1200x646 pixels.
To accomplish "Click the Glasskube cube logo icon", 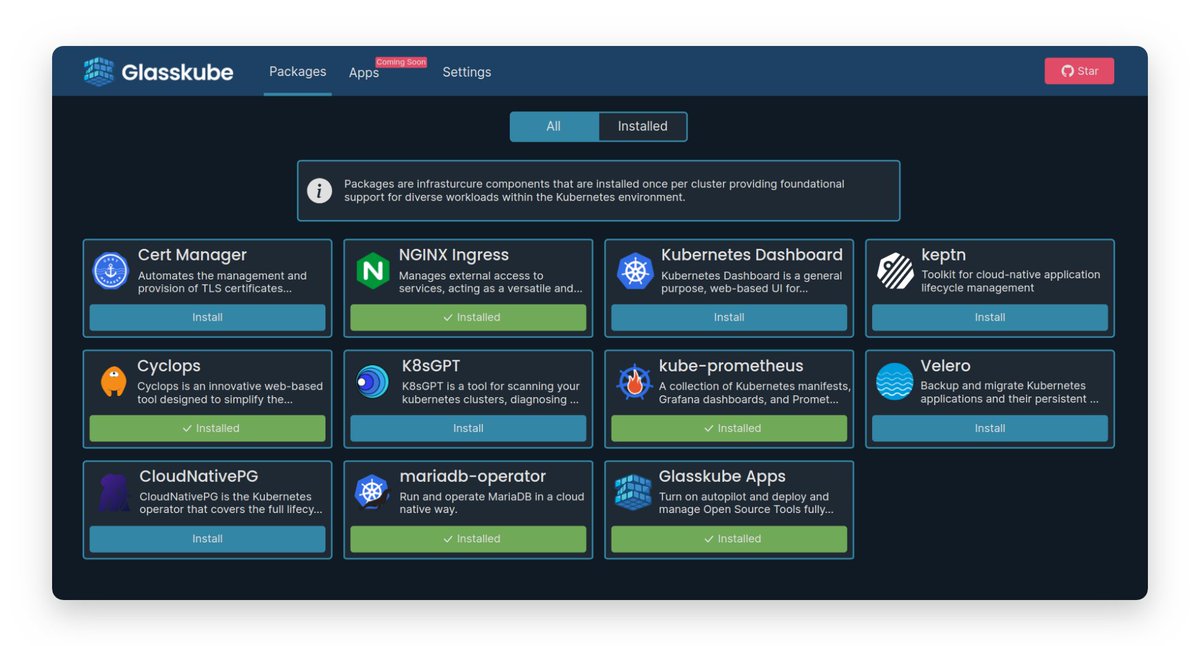I will 99,72.
